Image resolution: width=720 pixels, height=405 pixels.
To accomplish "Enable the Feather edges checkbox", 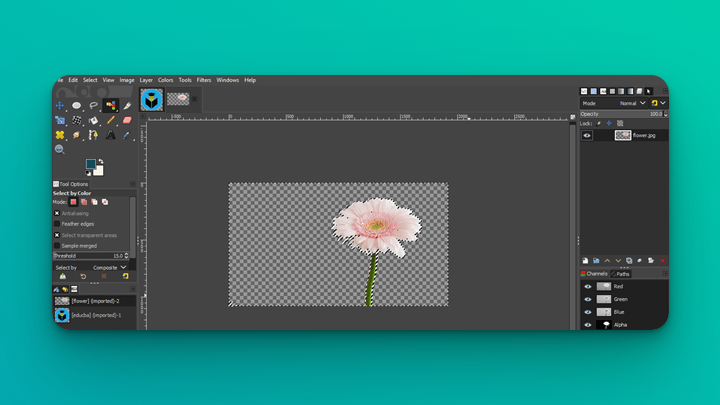I will 57,224.
